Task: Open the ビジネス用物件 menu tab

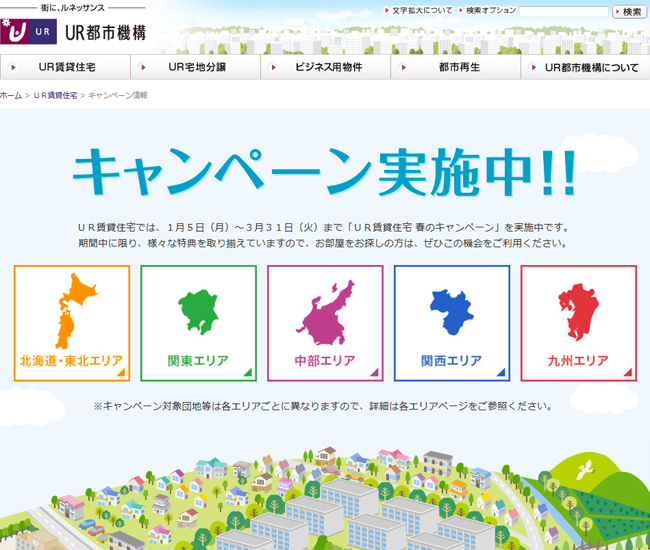Action: click(x=325, y=67)
